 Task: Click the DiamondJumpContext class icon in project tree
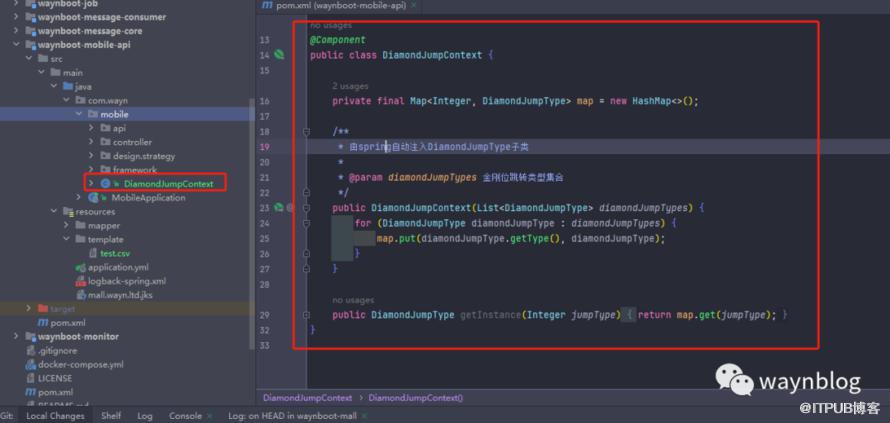(104, 184)
